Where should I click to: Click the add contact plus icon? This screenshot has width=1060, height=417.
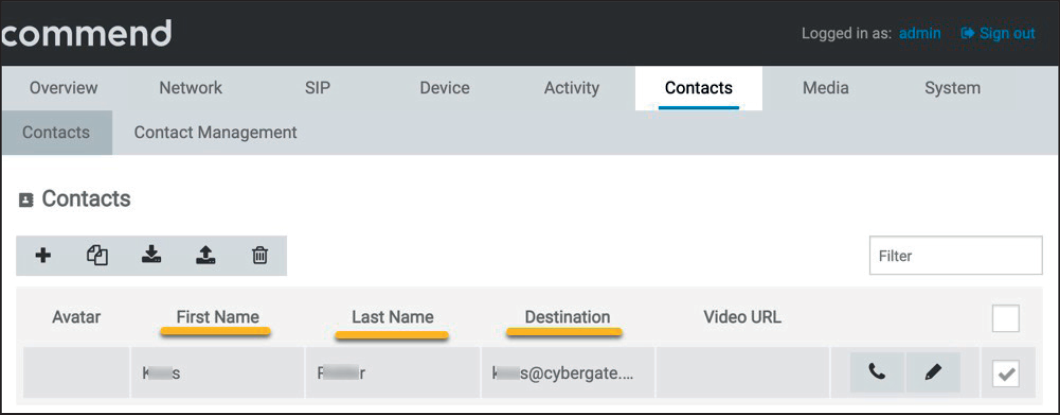coord(43,256)
